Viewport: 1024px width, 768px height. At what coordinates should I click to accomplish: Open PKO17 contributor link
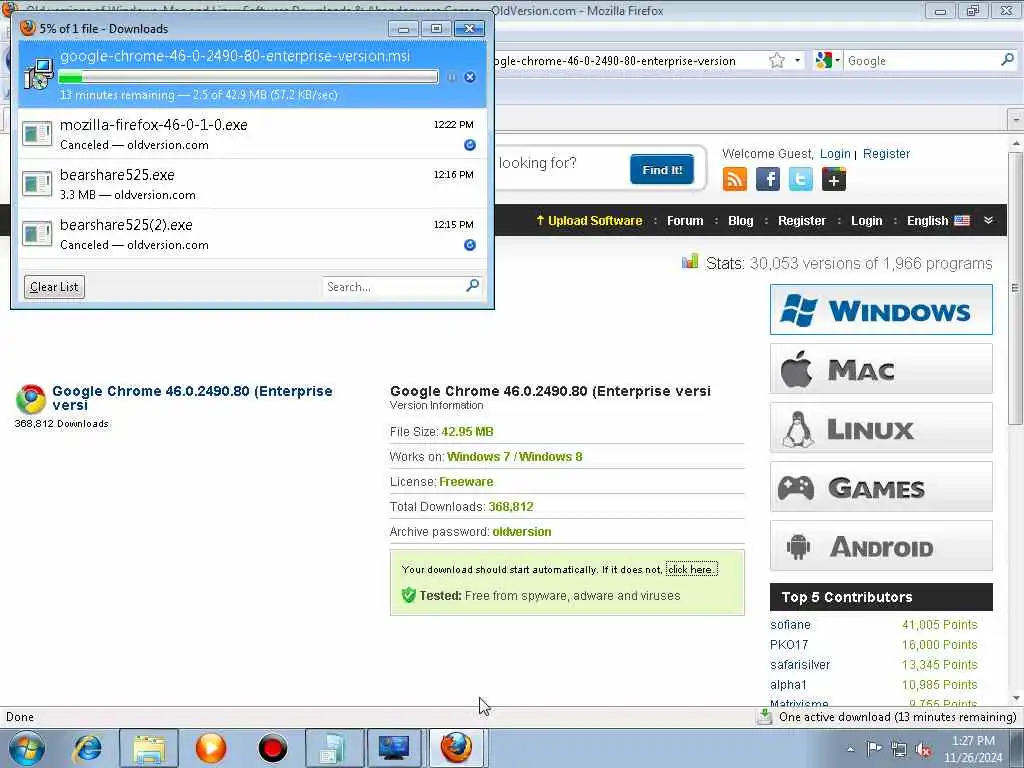click(789, 645)
